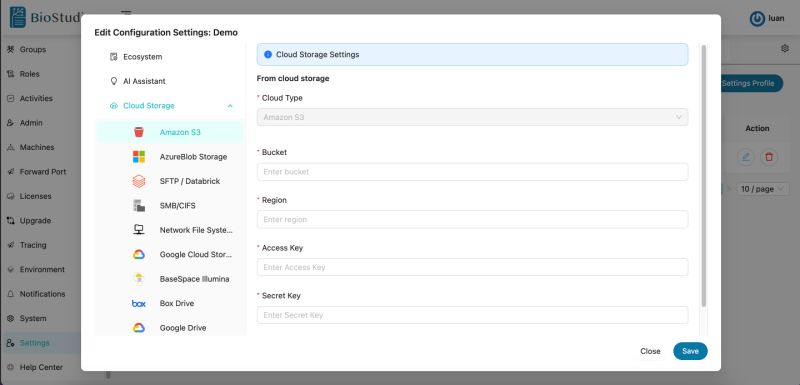The width and height of the screenshot is (800, 385).
Task: Click the BioStudio logo
Action: (46, 17)
